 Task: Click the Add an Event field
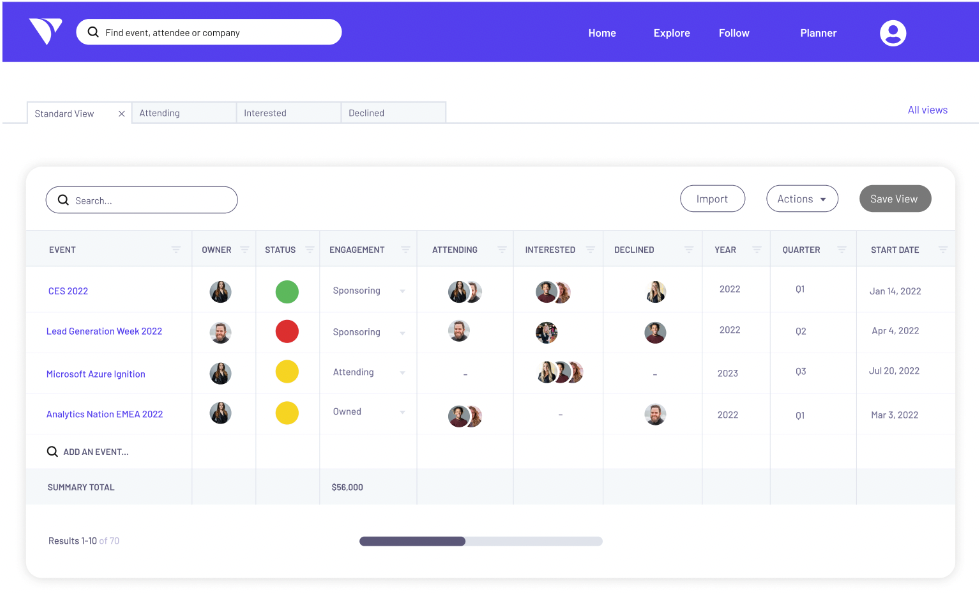109,451
